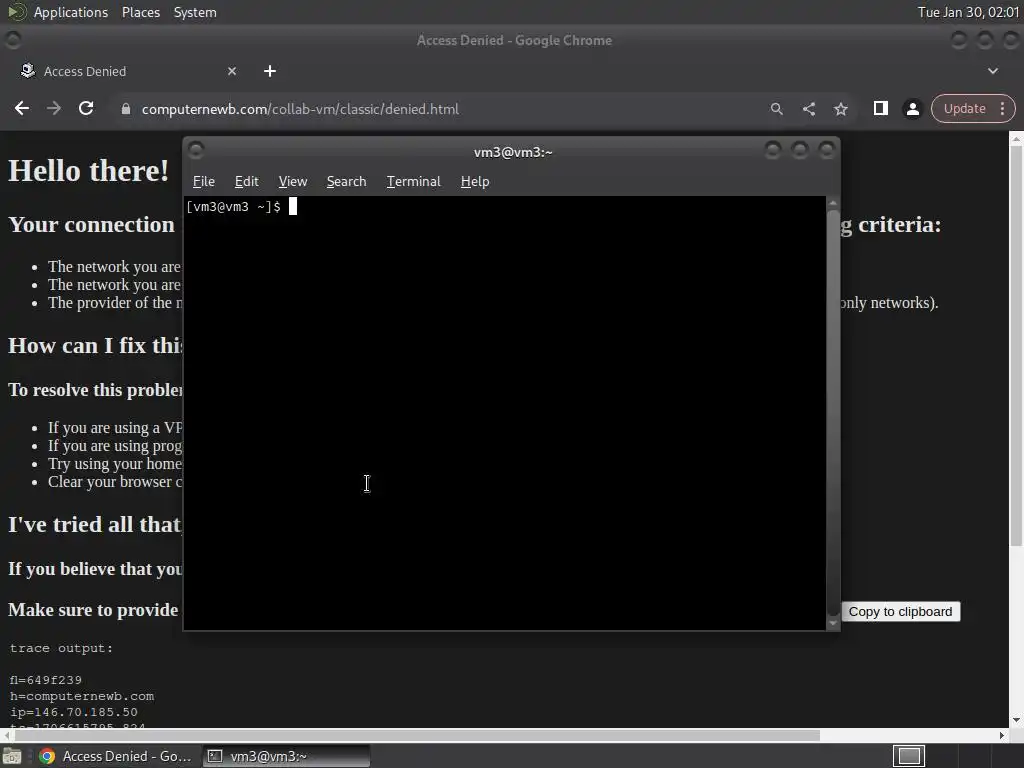Screen dimensions: 1024x768
Task: Click the 'trace output:' text
Action: pyautogui.click(x=61, y=648)
